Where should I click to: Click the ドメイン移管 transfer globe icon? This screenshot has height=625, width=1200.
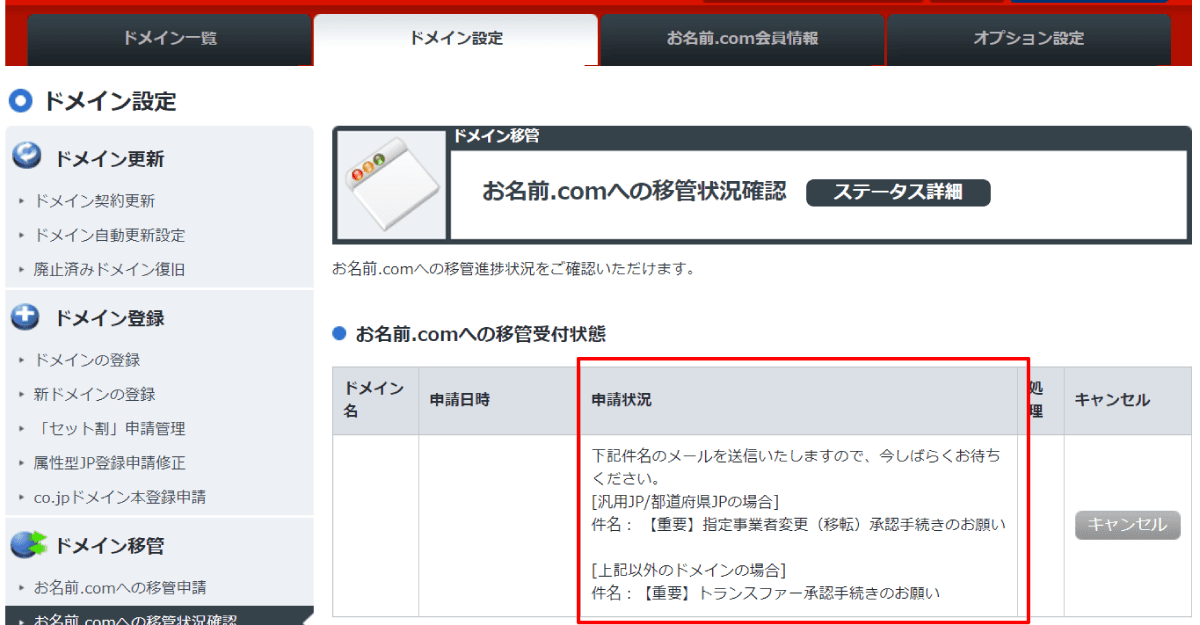pos(27,544)
